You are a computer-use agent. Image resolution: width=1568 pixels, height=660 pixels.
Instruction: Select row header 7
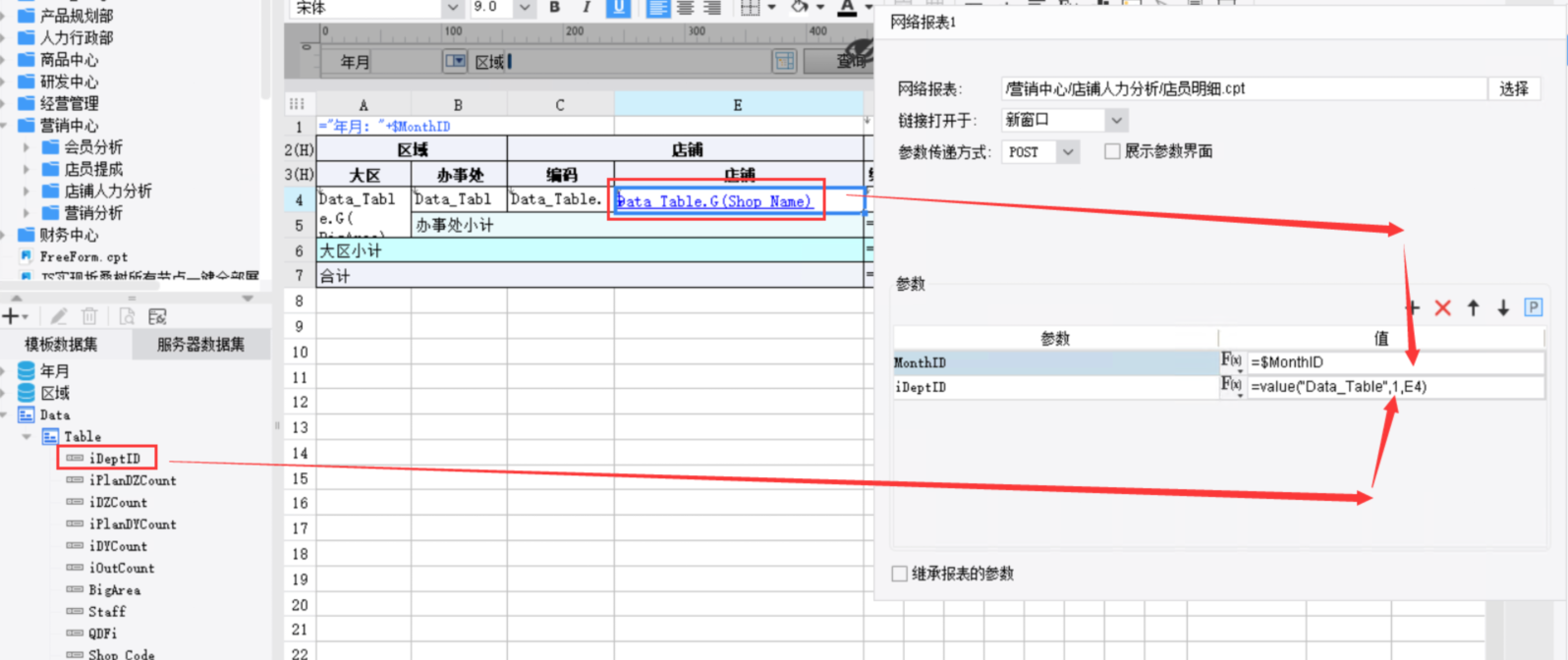pyautogui.click(x=300, y=276)
